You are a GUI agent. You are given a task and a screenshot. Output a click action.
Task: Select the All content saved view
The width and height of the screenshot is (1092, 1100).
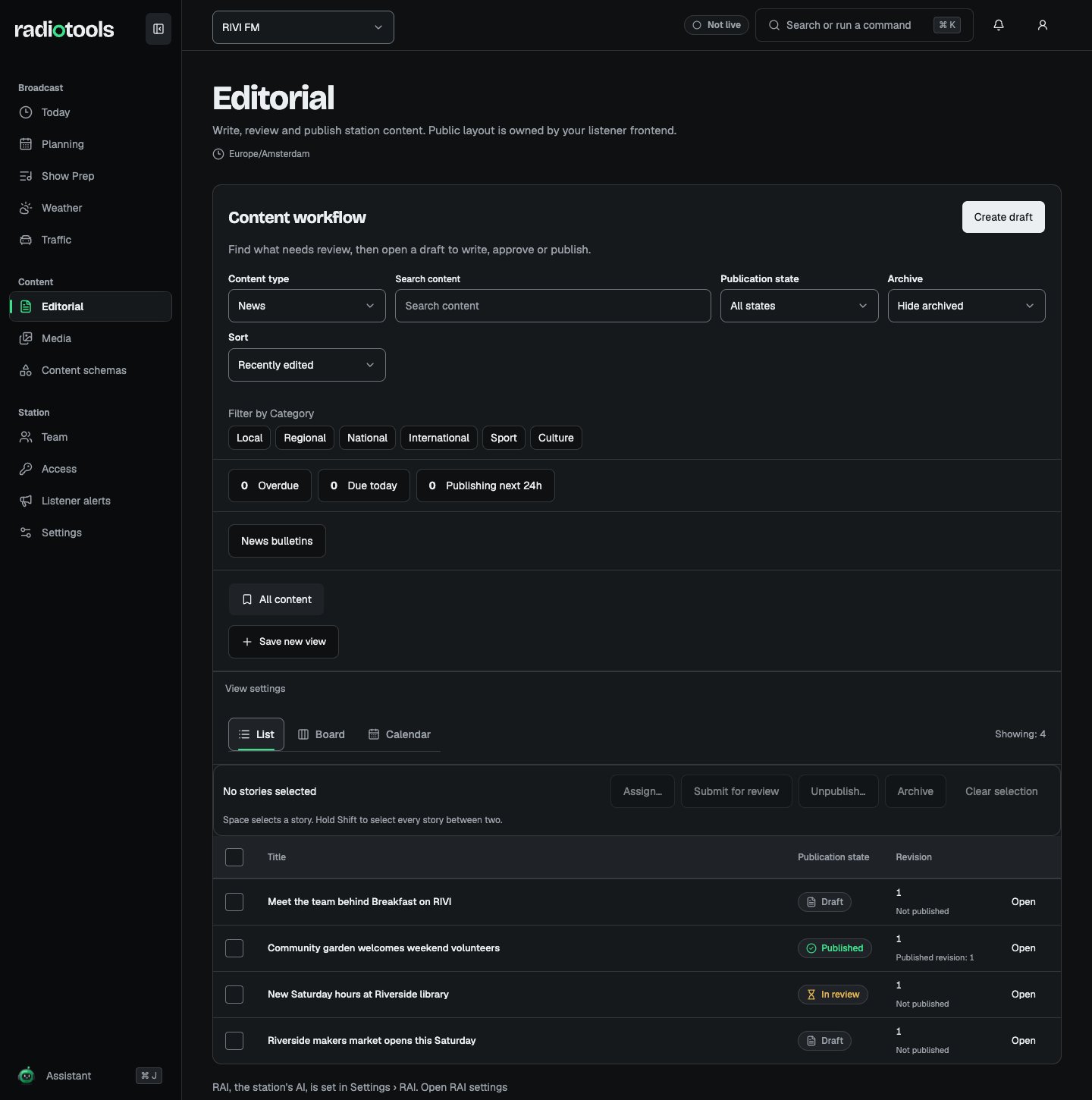click(276, 599)
